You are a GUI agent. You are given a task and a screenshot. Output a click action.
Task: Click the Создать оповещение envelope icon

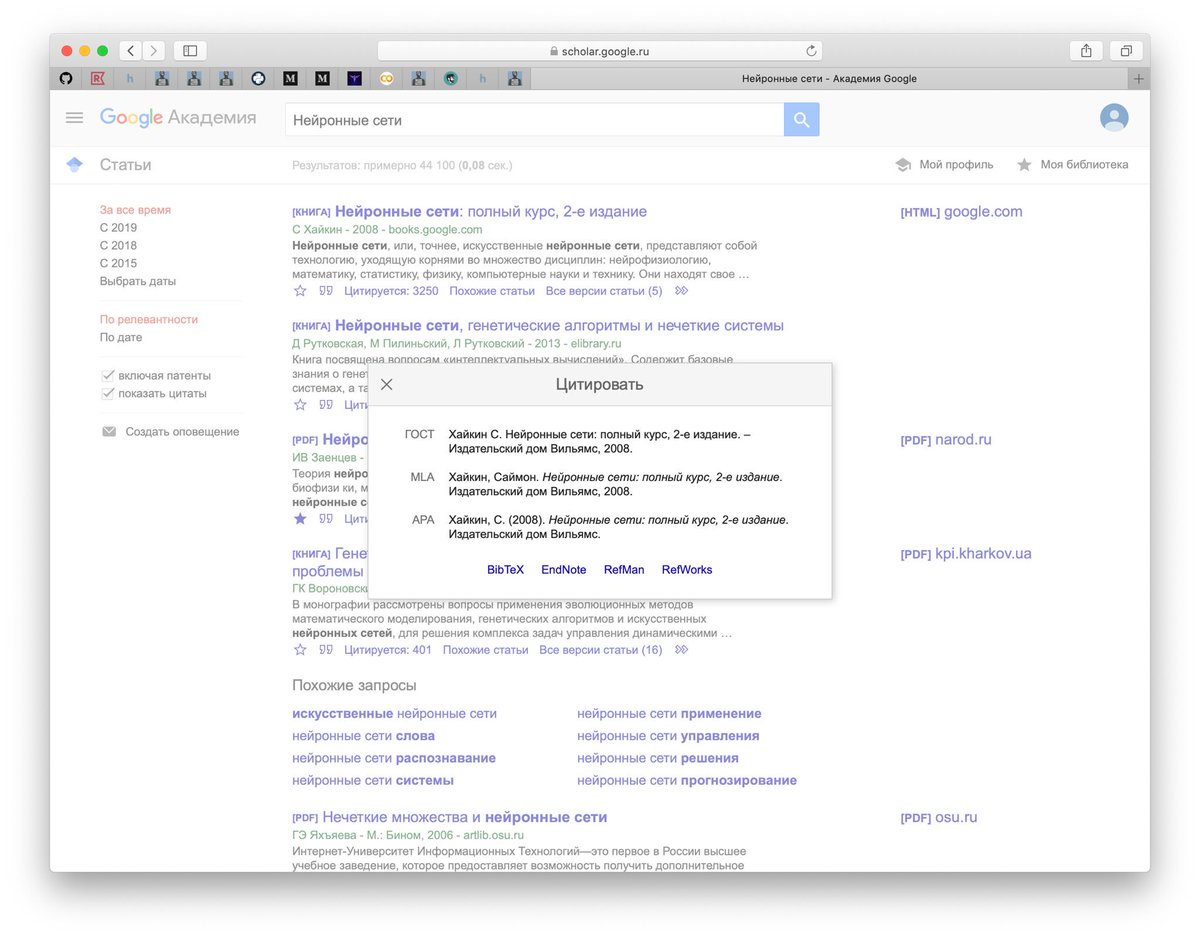(x=109, y=432)
